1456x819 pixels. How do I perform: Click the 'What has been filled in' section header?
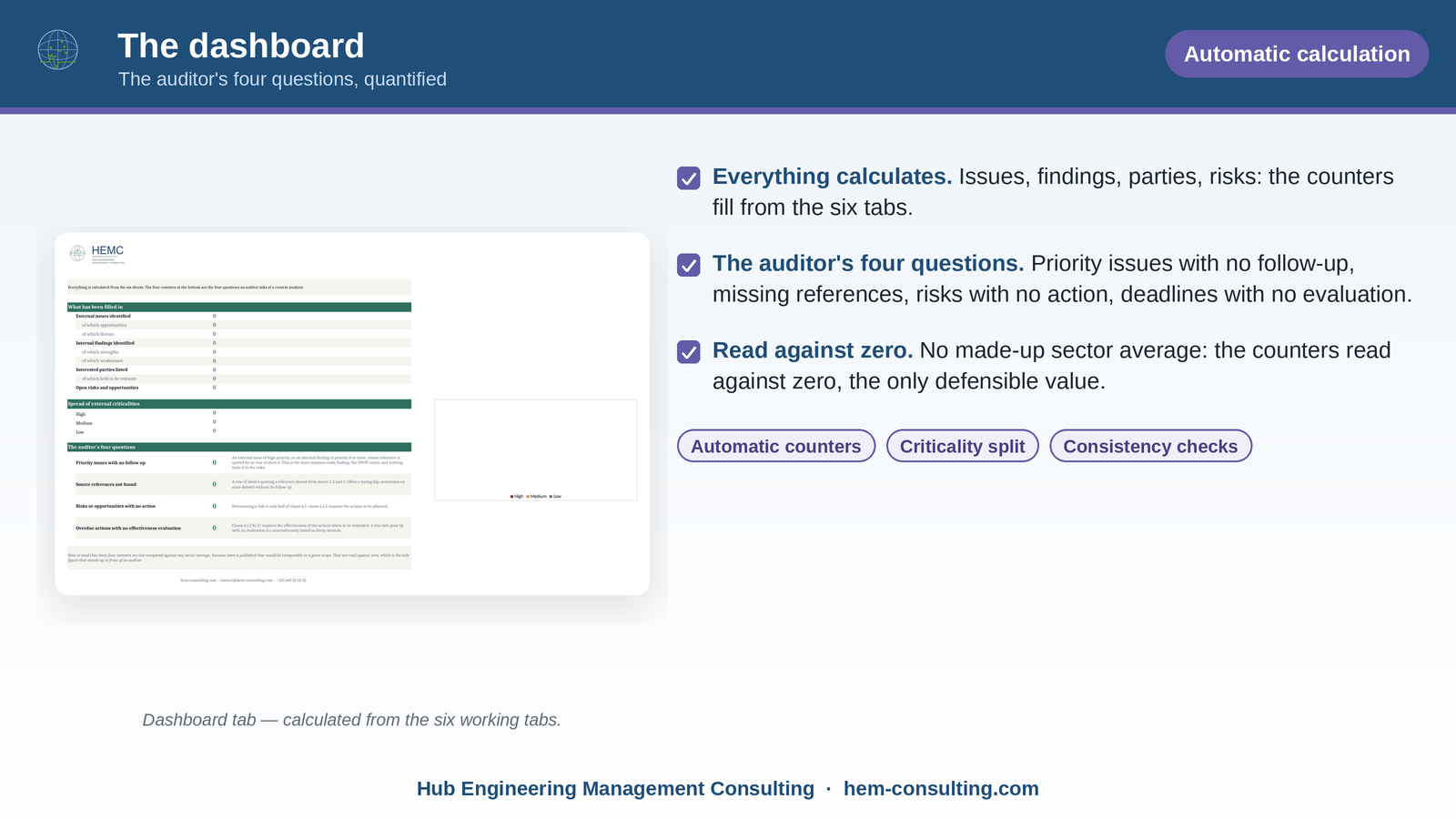tap(239, 307)
